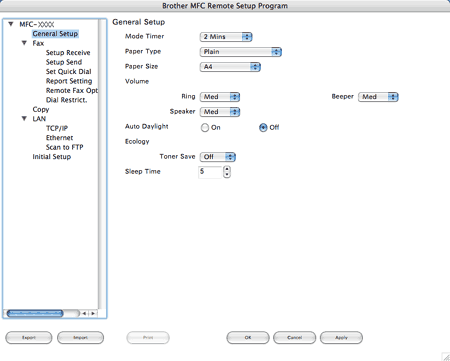Click the tree horizontal scrollbar thumb
This screenshot has height=361, width=450.
coord(35,313)
